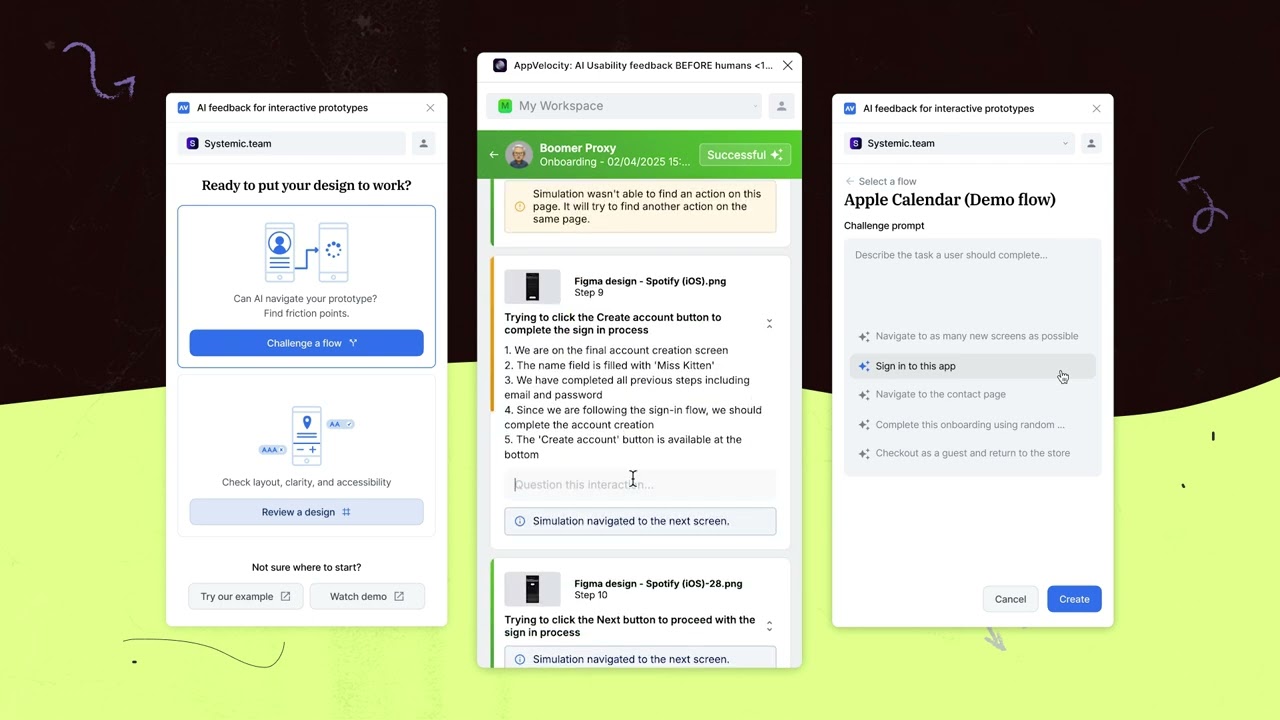The height and width of the screenshot is (720, 1280).
Task: Go back via Select a flow link
Action: click(x=881, y=182)
